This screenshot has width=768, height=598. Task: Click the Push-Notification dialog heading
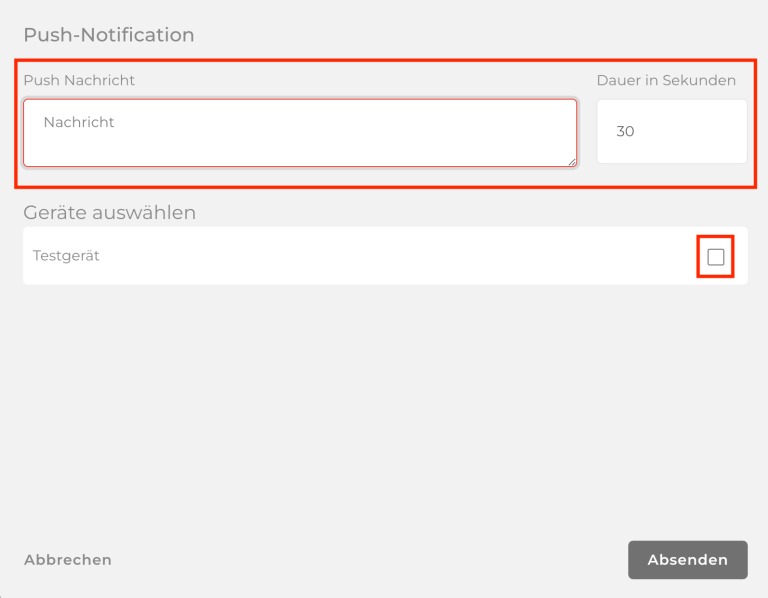109,35
